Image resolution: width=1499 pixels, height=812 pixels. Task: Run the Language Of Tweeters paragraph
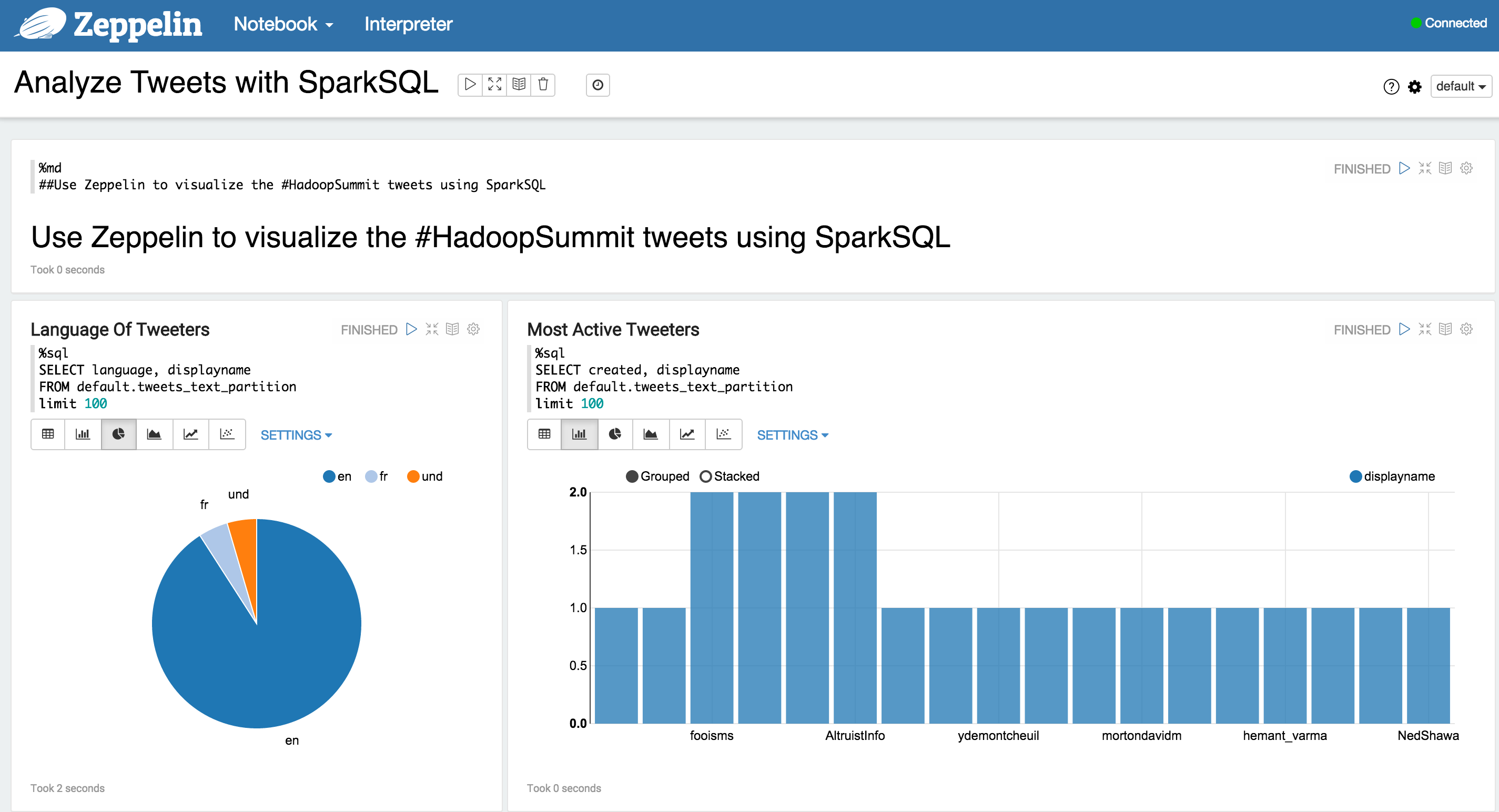click(x=411, y=329)
